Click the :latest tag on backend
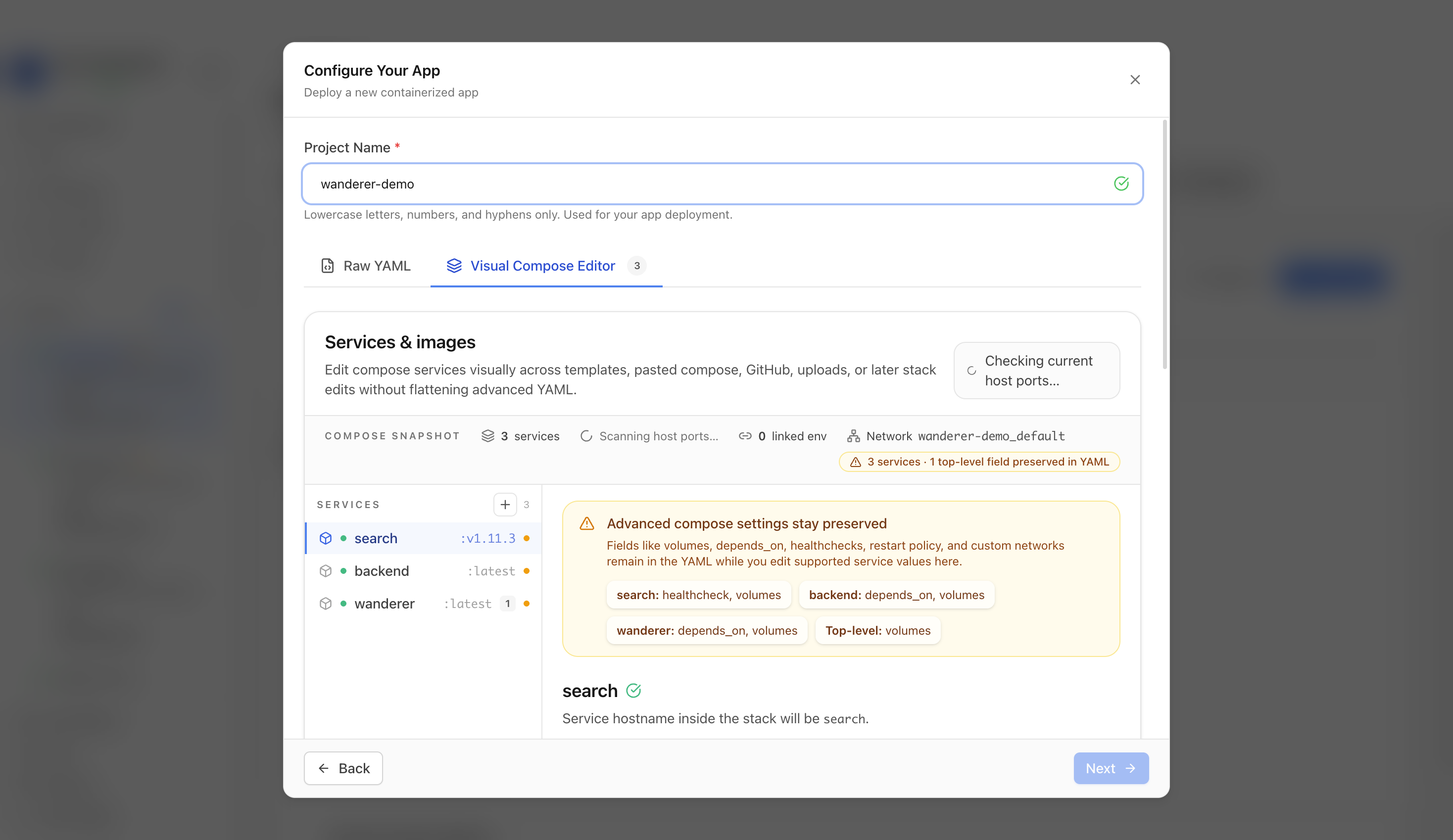The height and width of the screenshot is (840, 1453). (x=491, y=571)
